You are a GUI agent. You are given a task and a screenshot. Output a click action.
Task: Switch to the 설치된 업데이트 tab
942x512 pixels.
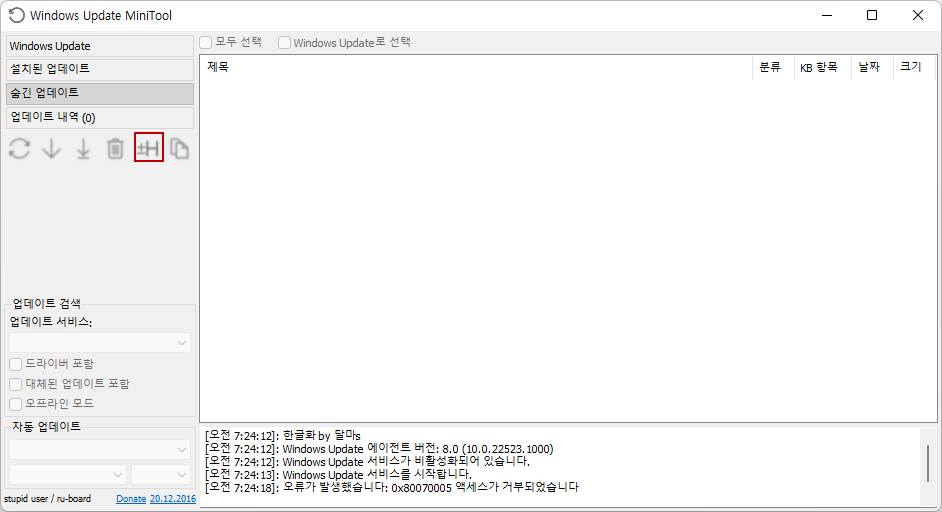coord(100,69)
